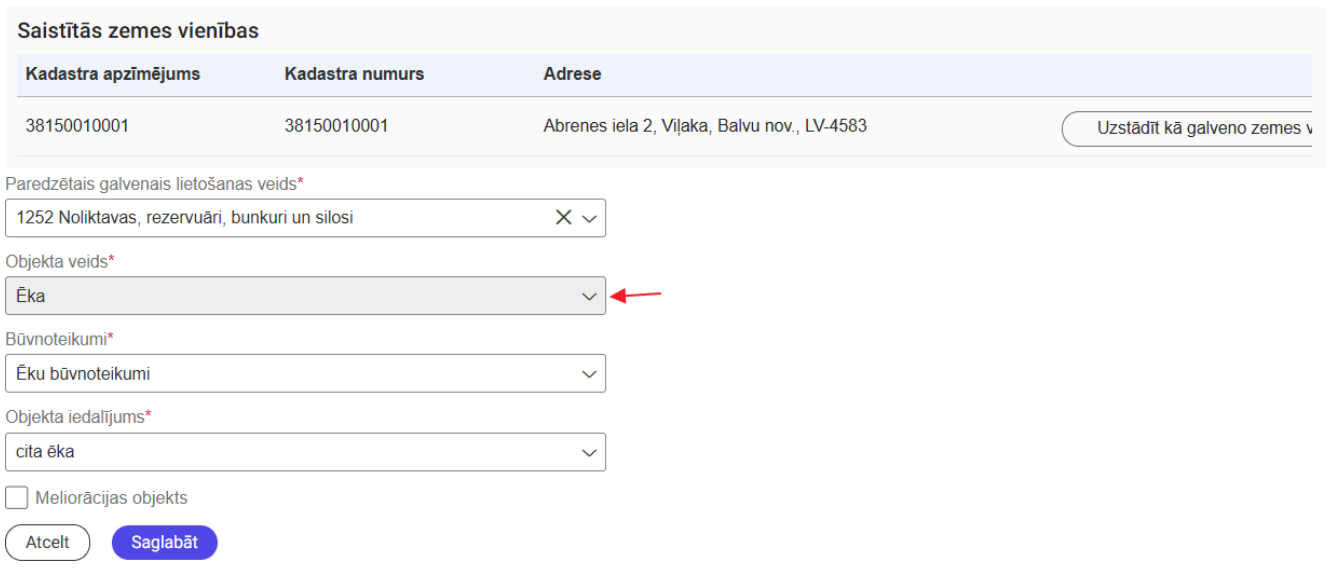Clear the selected main usage type value
Viewport: 1341px width, 572px height.
pyautogui.click(x=564, y=218)
